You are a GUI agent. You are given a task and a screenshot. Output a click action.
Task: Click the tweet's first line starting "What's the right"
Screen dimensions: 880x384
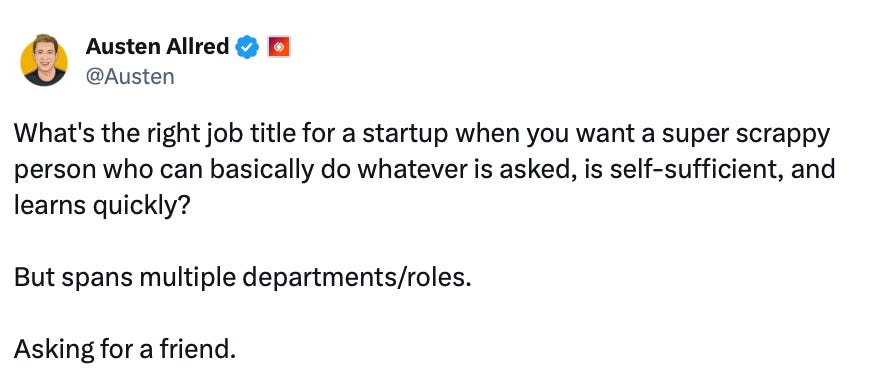[421, 136]
